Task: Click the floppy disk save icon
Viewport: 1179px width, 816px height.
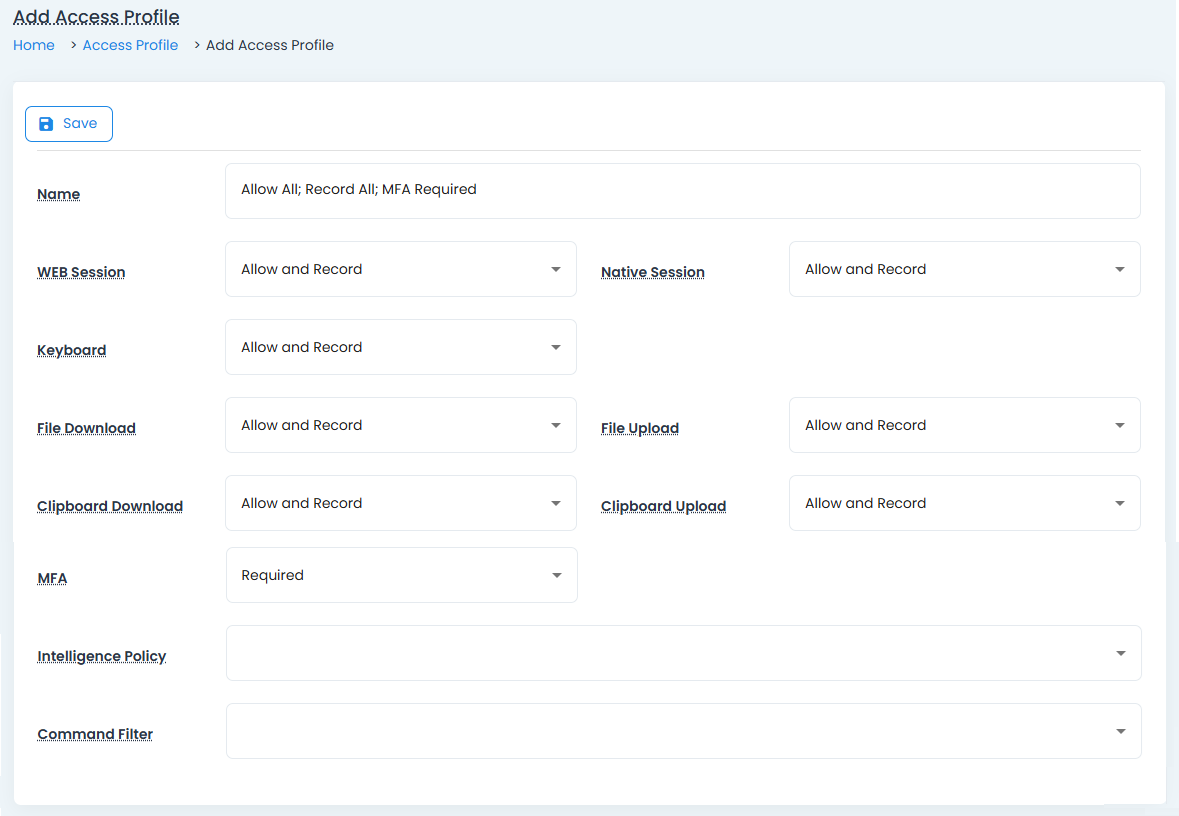Action: click(45, 124)
